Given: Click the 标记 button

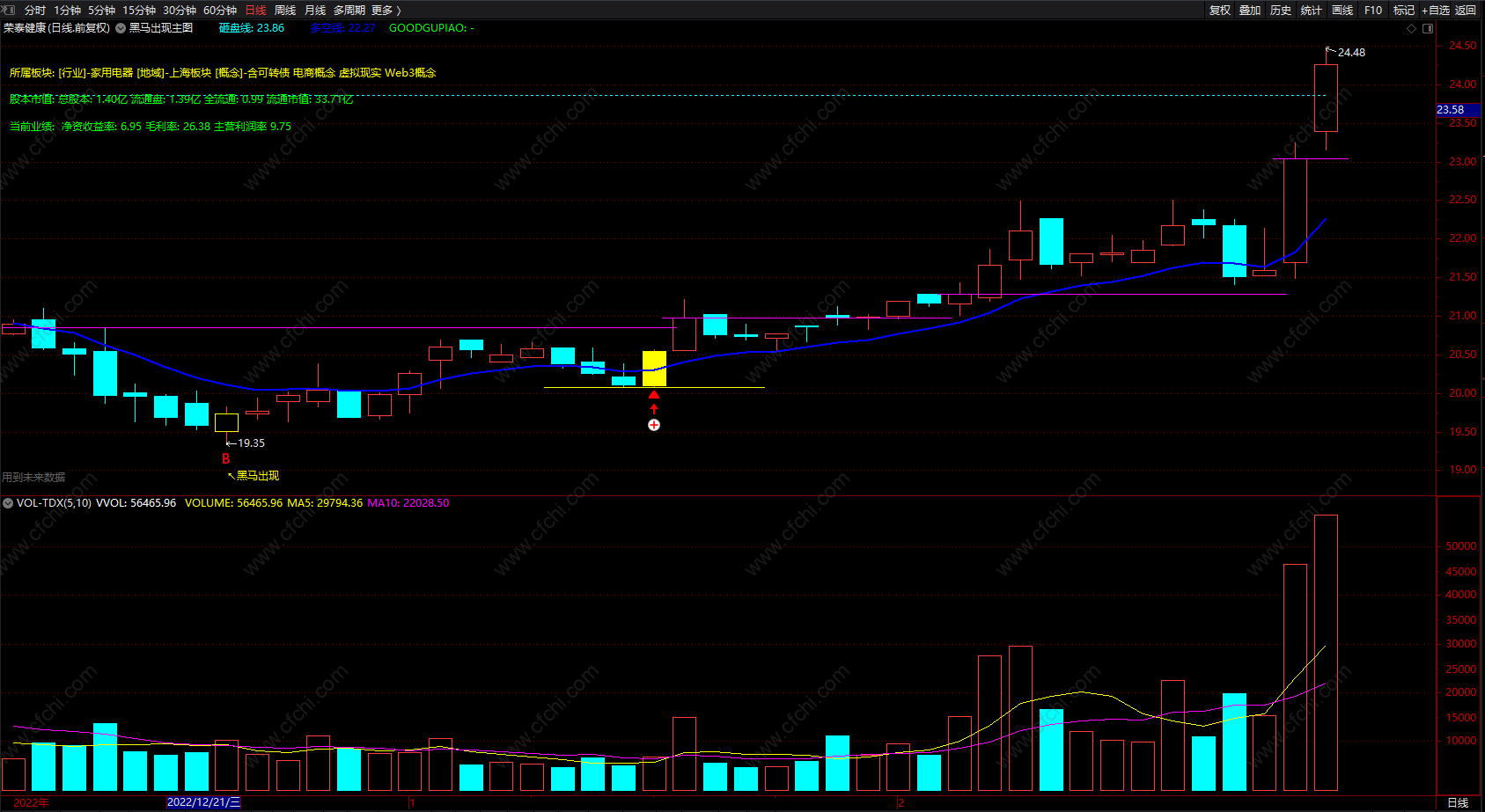Looking at the screenshot, I should click(x=1404, y=11).
